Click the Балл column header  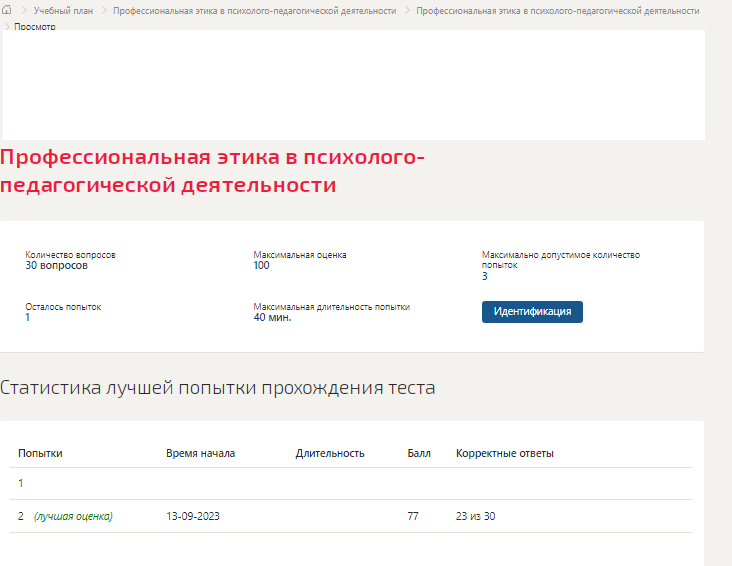(x=419, y=453)
